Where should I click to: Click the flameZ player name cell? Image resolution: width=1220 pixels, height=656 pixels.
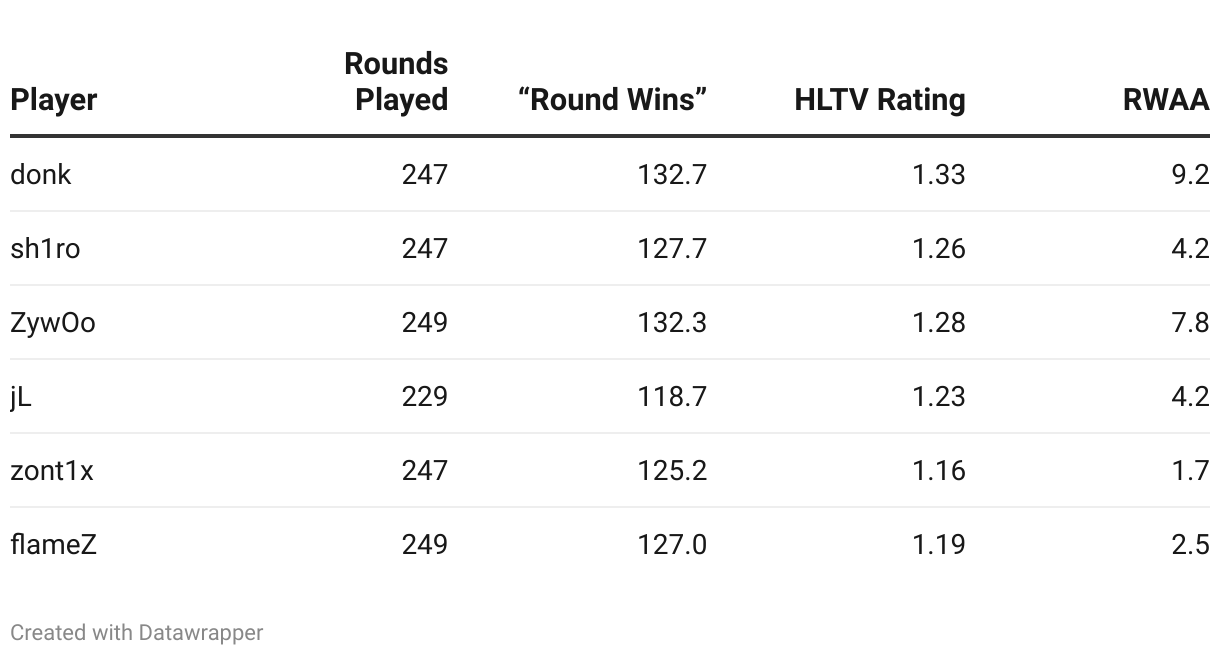click(54, 544)
